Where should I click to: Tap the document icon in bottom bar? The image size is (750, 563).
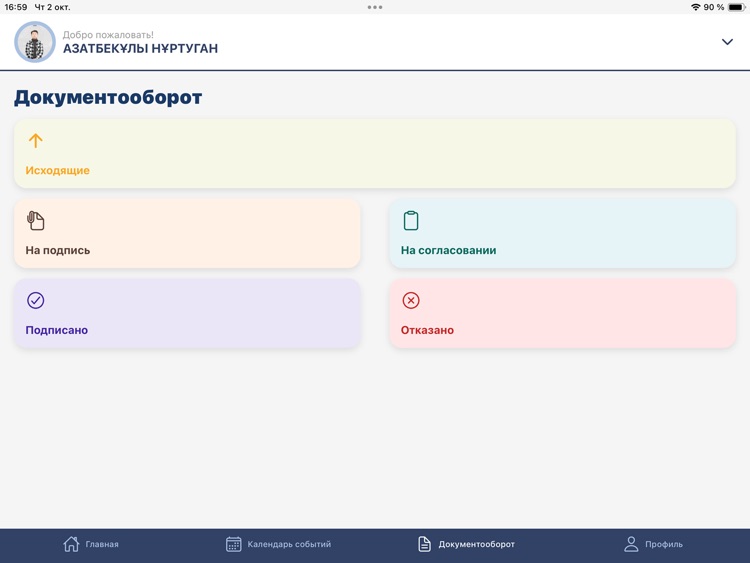pos(424,544)
